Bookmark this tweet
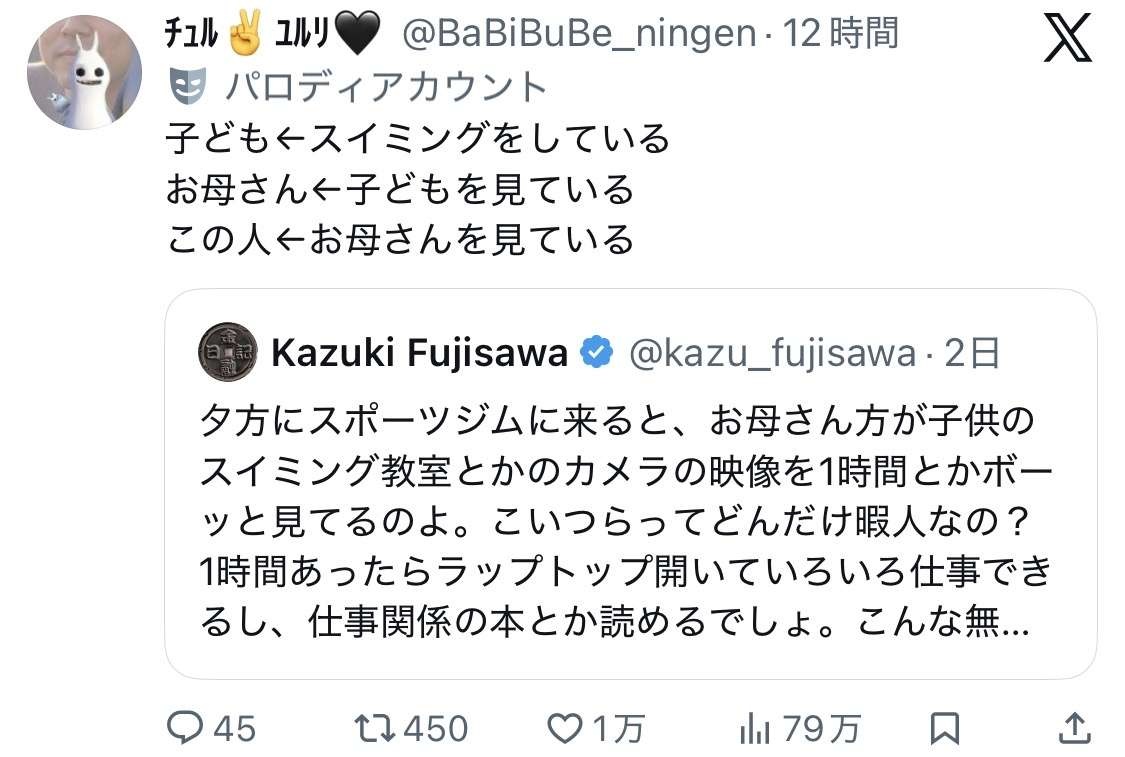1125x757 pixels. tap(944, 729)
